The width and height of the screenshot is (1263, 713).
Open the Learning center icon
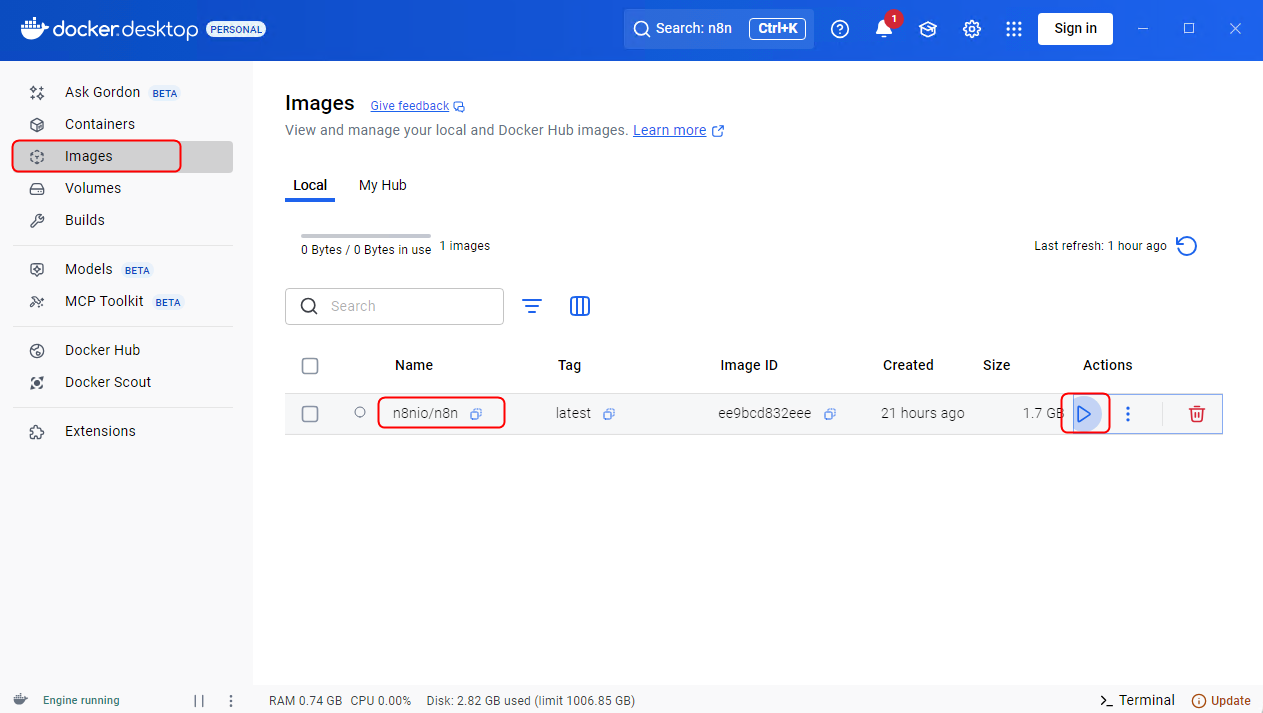[928, 29]
